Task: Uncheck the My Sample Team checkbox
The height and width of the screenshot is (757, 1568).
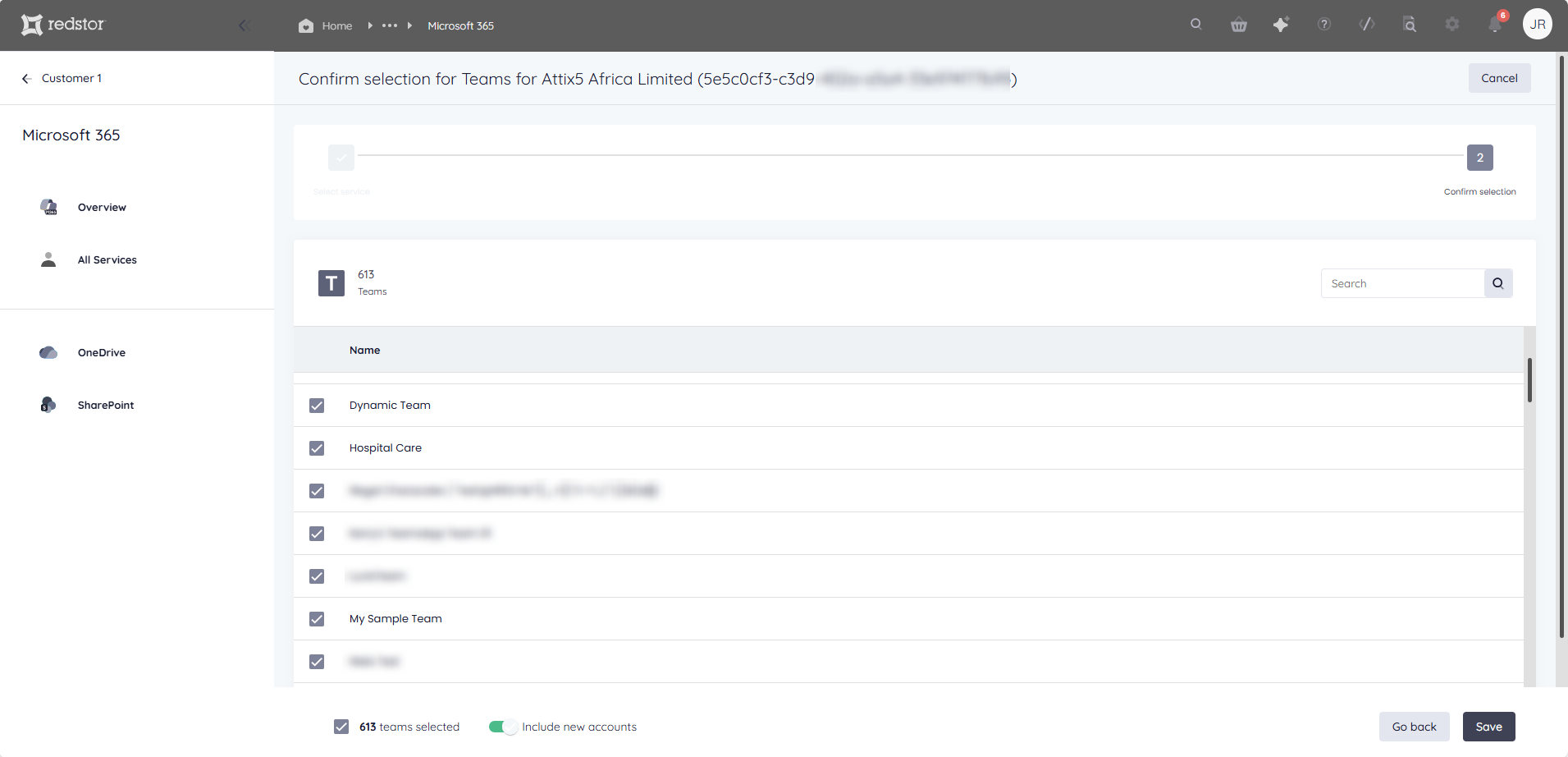Action: (x=317, y=619)
